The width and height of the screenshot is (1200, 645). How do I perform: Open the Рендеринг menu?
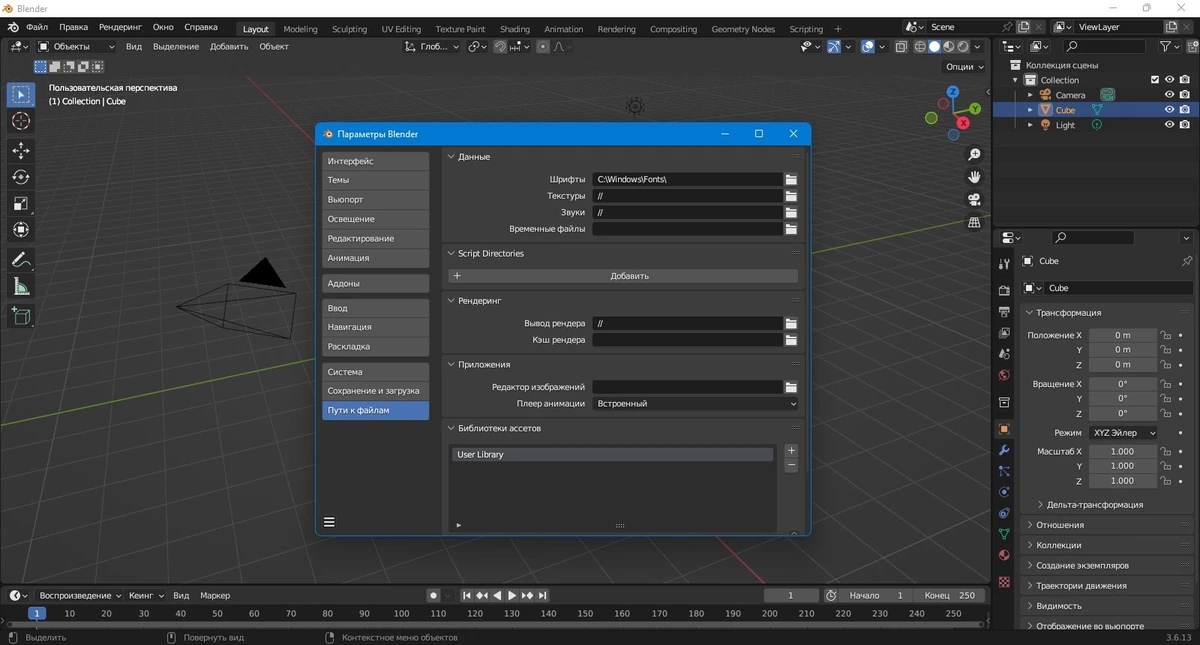(x=120, y=27)
